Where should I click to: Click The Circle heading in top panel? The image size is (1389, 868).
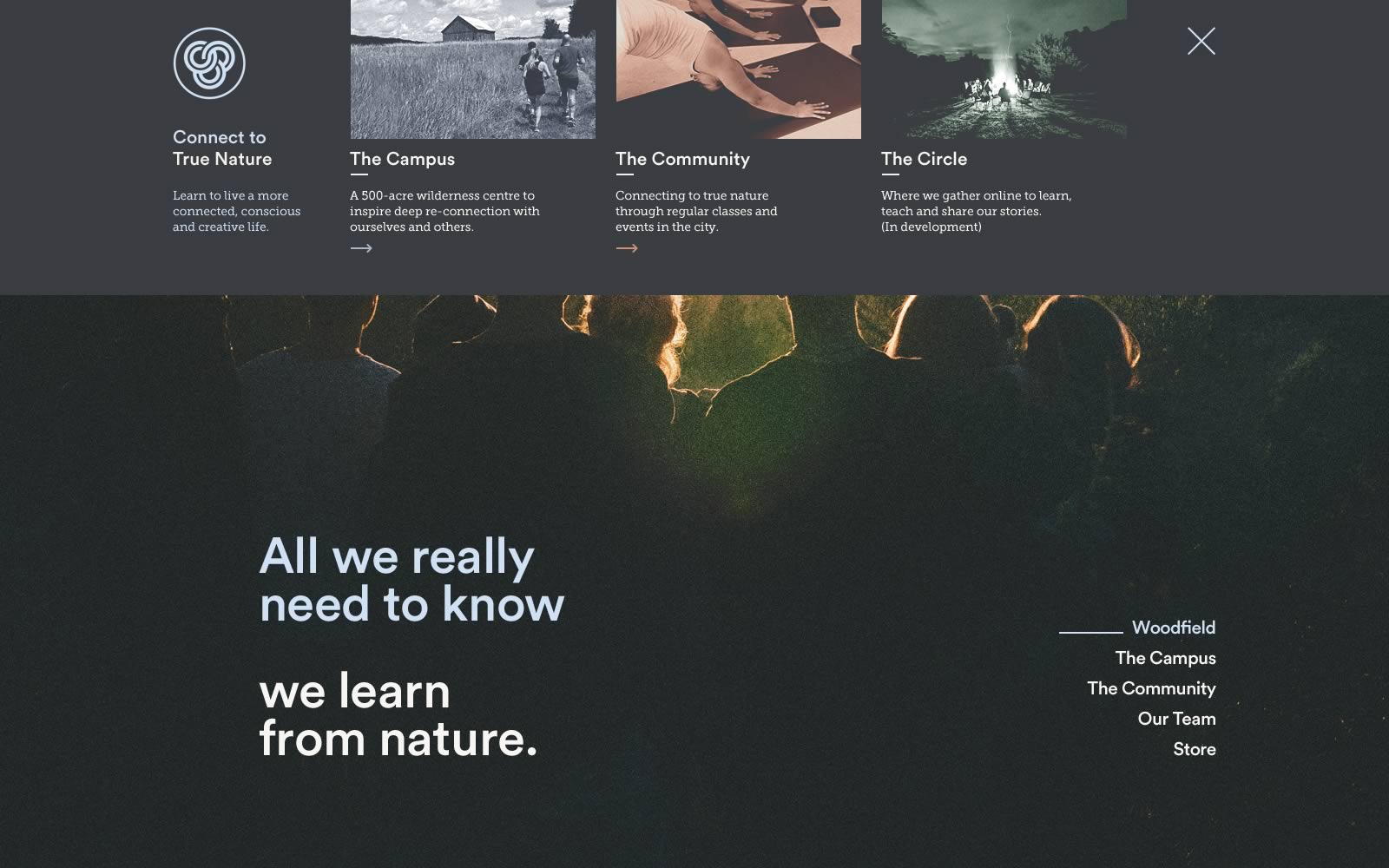pos(925,159)
